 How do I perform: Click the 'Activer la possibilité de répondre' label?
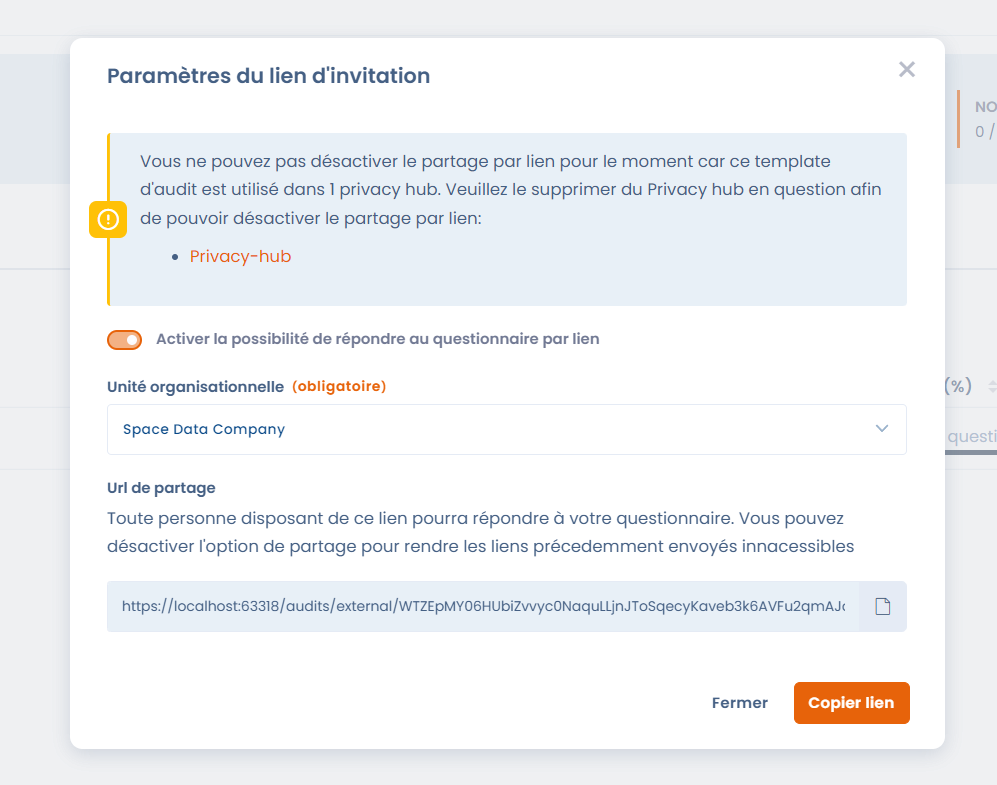point(378,339)
